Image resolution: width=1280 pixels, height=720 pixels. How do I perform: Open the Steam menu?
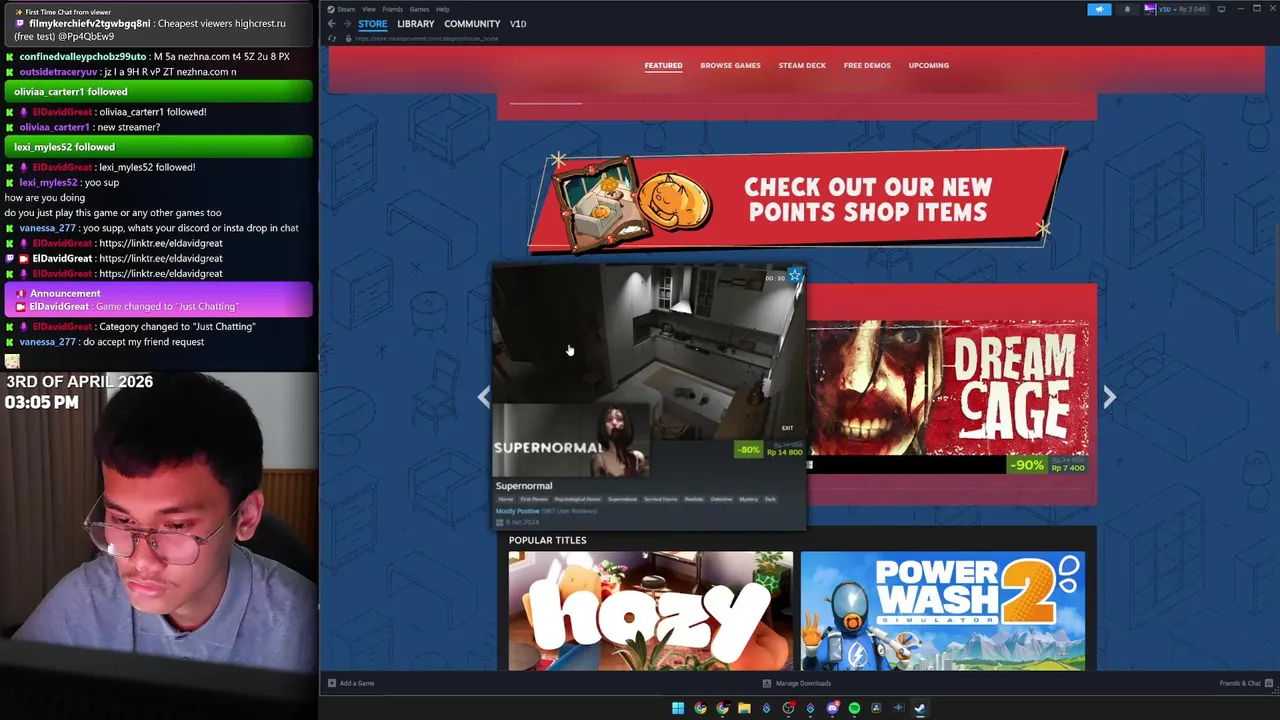pyautogui.click(x=346, y=9)
